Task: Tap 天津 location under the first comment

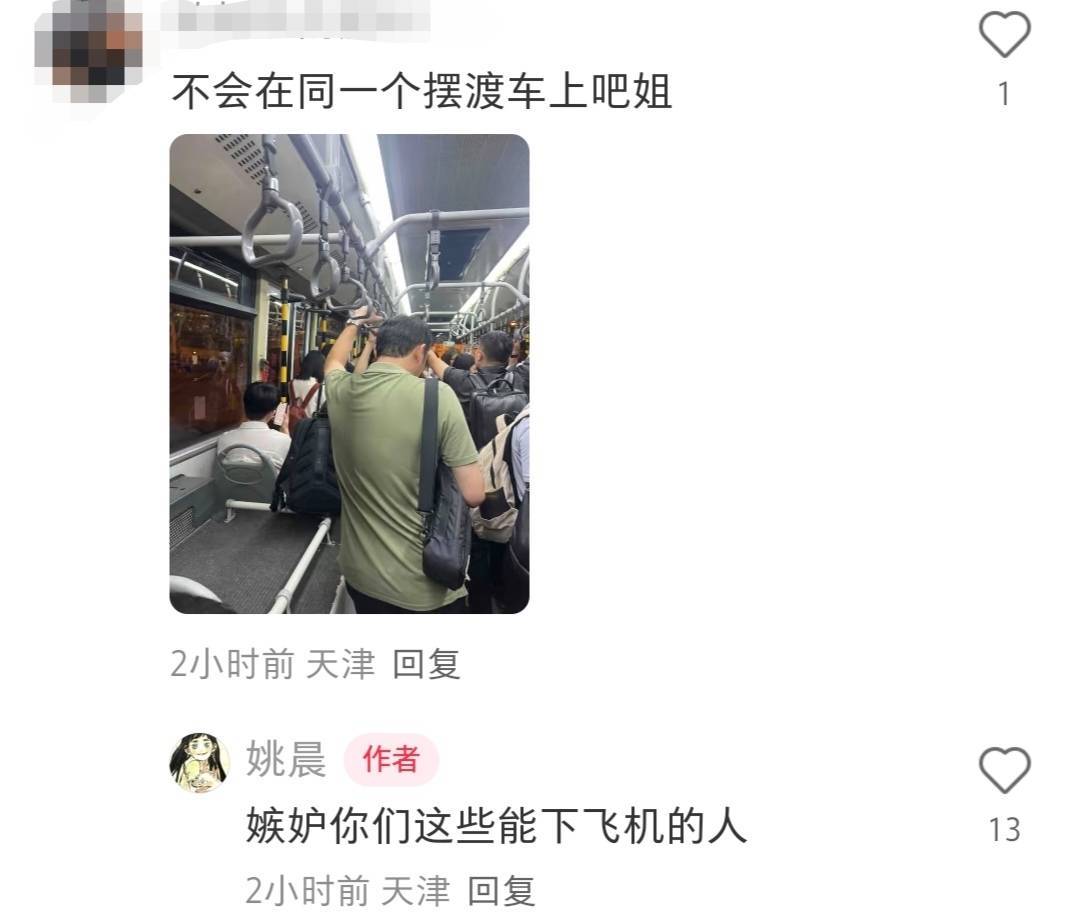Action: pos(341,664)
